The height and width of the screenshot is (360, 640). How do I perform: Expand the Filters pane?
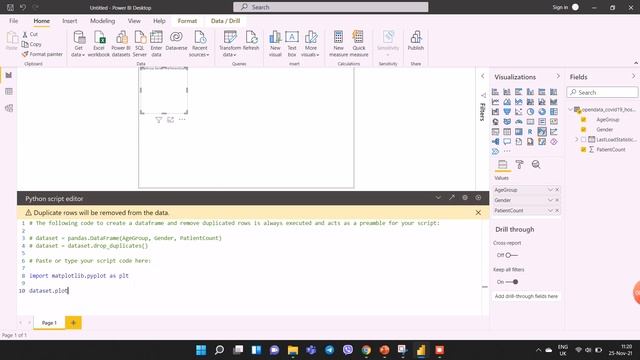tap(483, 76)
